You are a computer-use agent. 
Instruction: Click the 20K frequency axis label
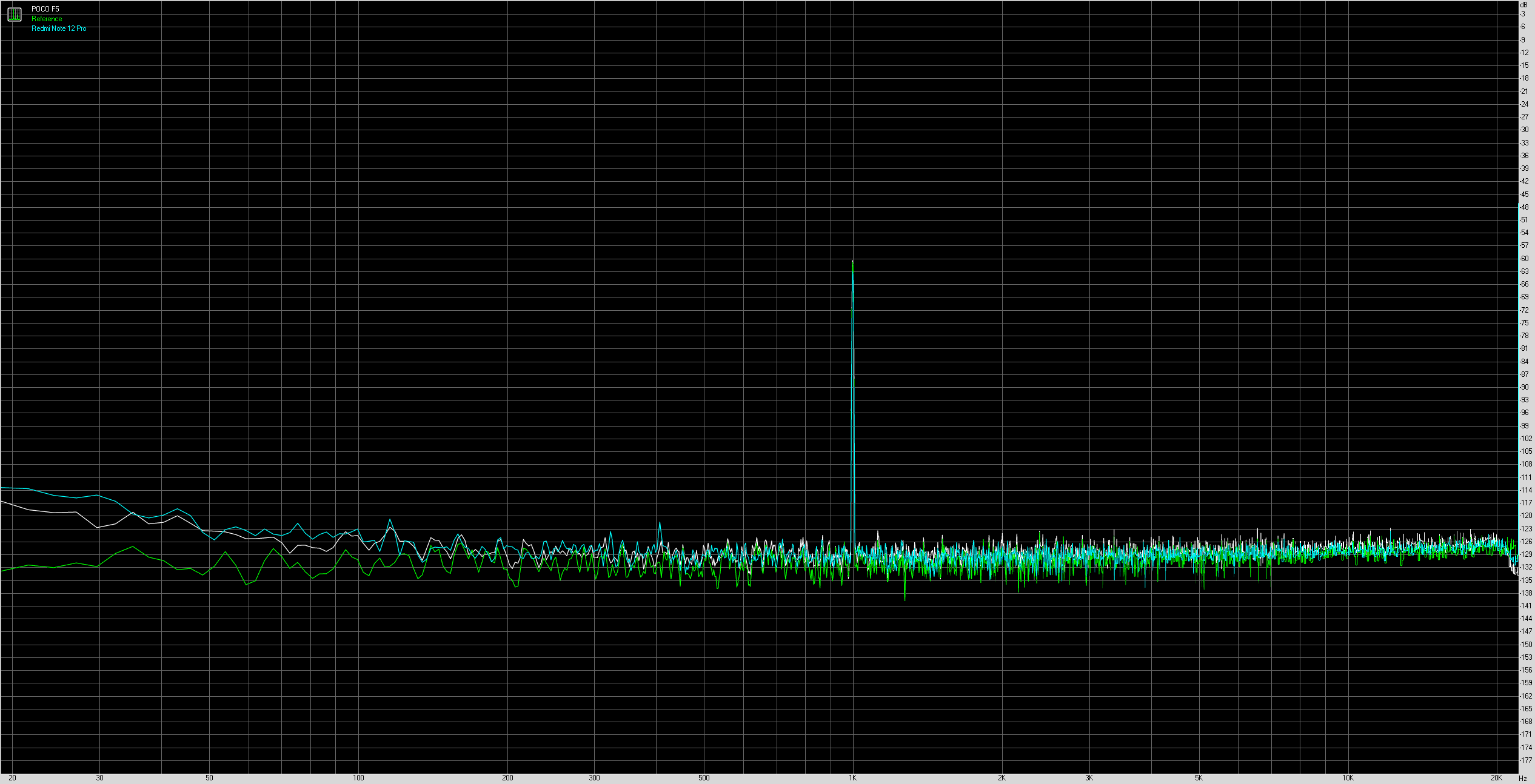[x=1496, y=778]
